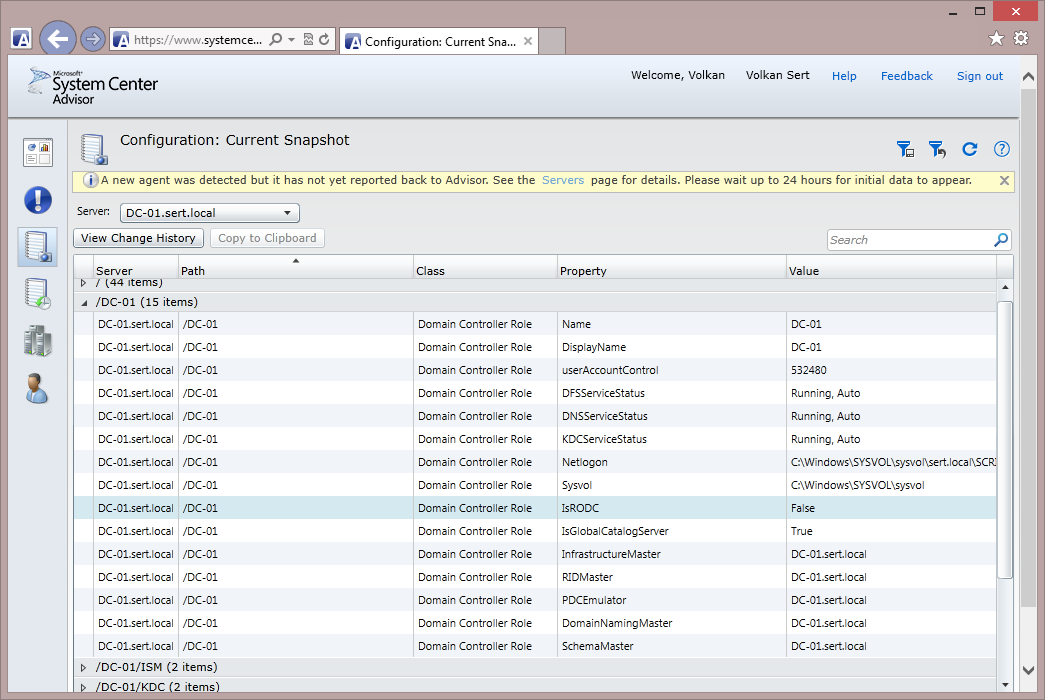The height and width of the screenshot is (700, 1045).
Task: Open the Alerts exclamation sidebar icon
Action: tap(38, 200)
